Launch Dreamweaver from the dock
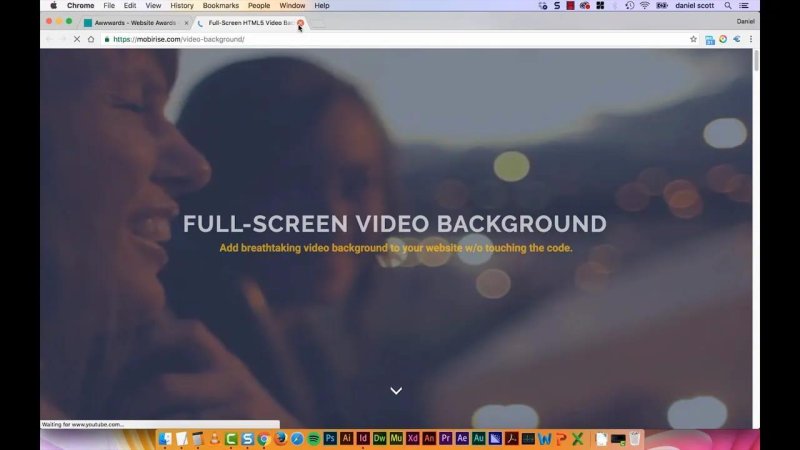Viewport: 800px width, 450px height. tap(379, 438)
